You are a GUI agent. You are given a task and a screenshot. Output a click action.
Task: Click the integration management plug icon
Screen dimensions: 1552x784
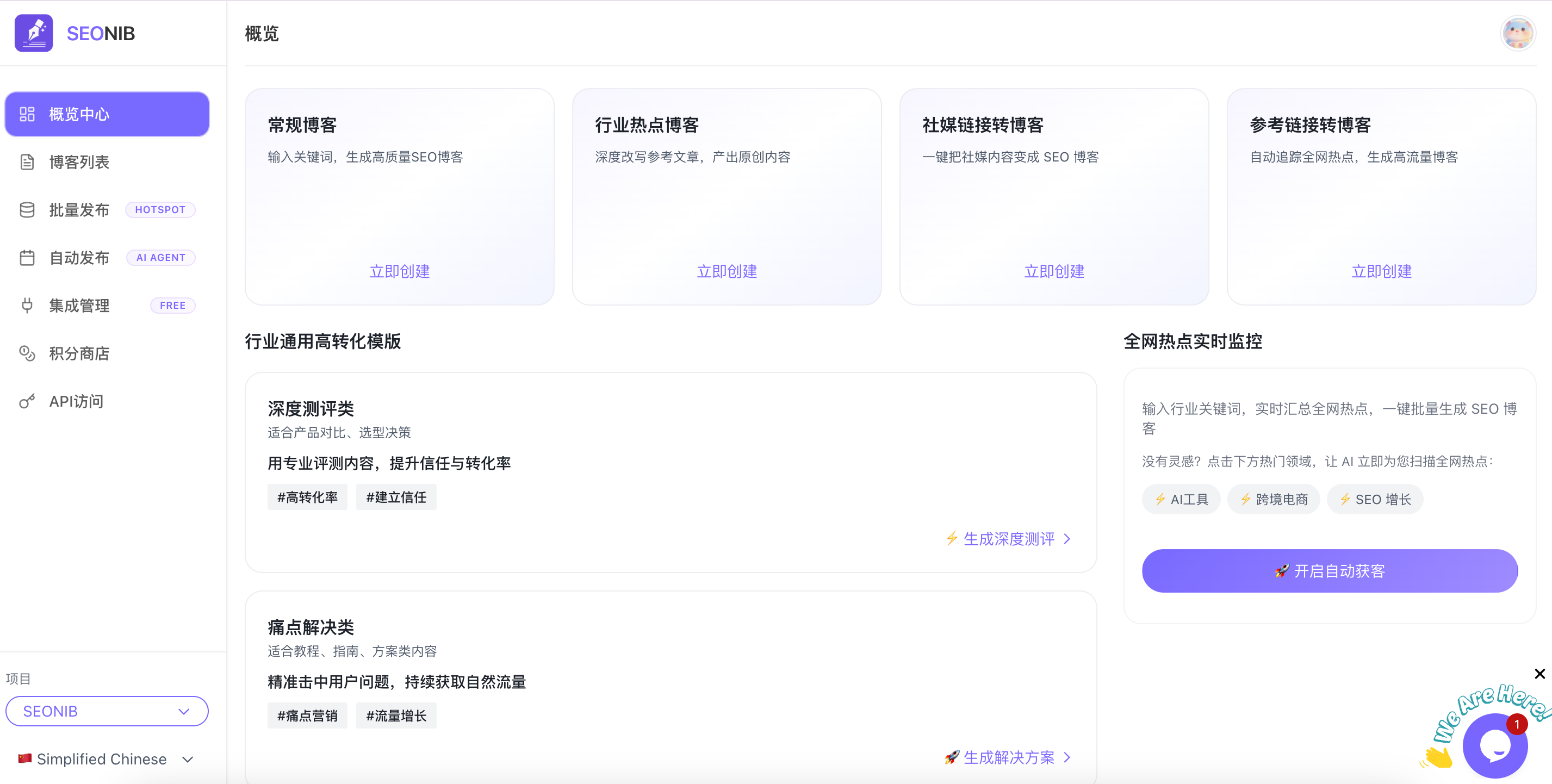(x=27, y=306)
